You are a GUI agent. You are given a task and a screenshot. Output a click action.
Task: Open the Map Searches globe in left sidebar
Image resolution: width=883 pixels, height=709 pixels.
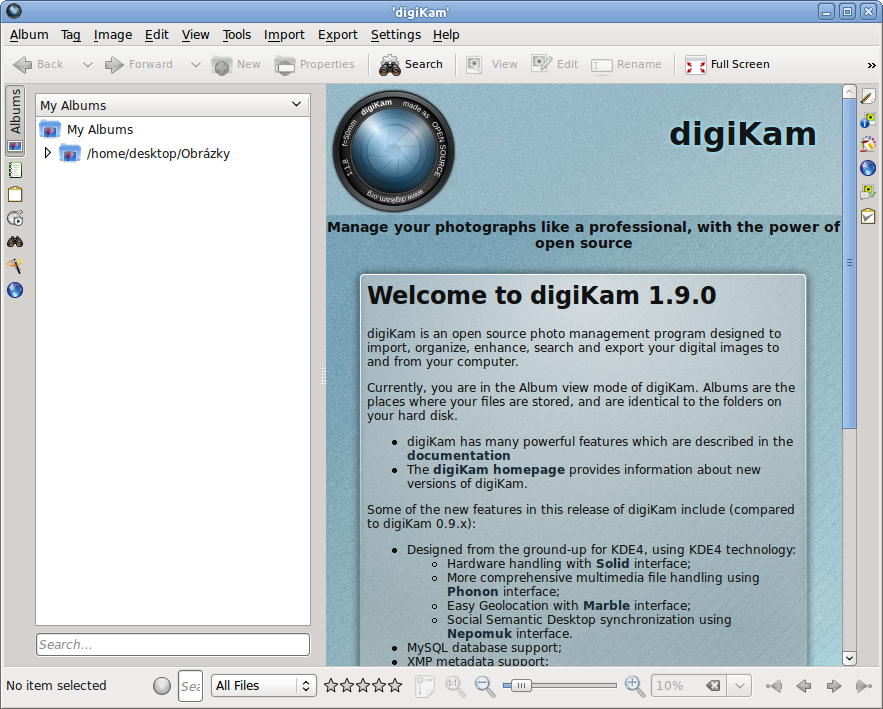pos(15,291)
